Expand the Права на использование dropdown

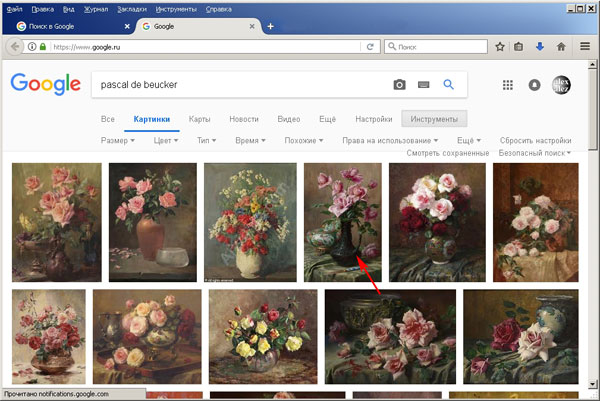pos(390,140)
